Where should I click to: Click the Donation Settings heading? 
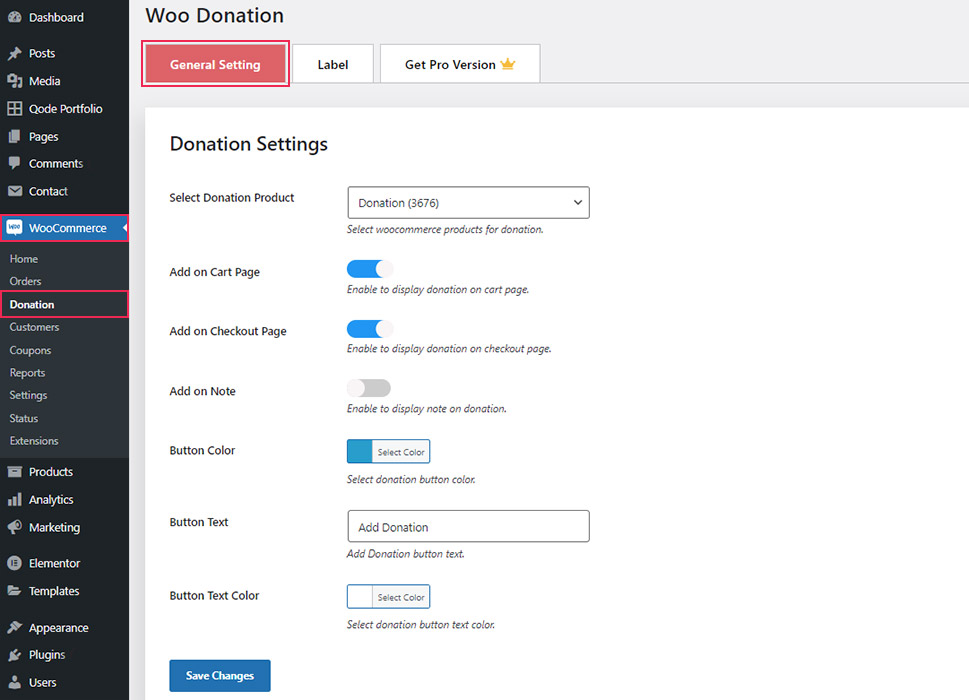248,144
